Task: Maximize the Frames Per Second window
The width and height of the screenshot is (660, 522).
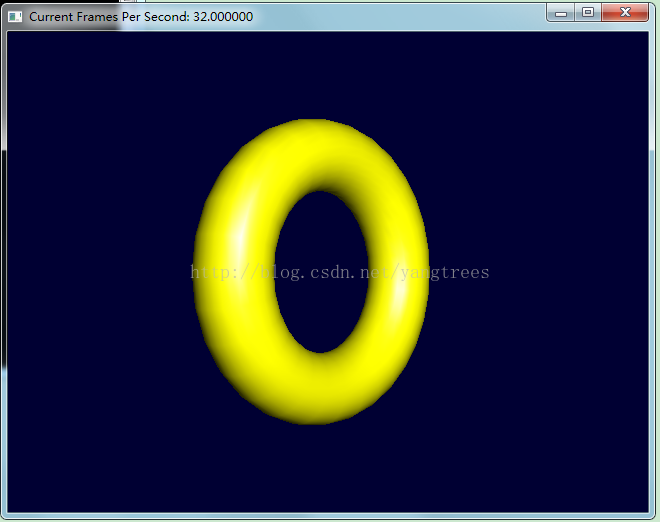Action: click(x=588, y=13)
